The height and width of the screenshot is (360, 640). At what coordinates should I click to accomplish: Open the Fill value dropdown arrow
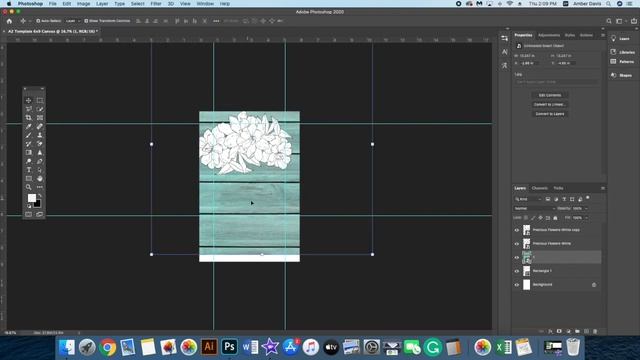pos(587,218)
